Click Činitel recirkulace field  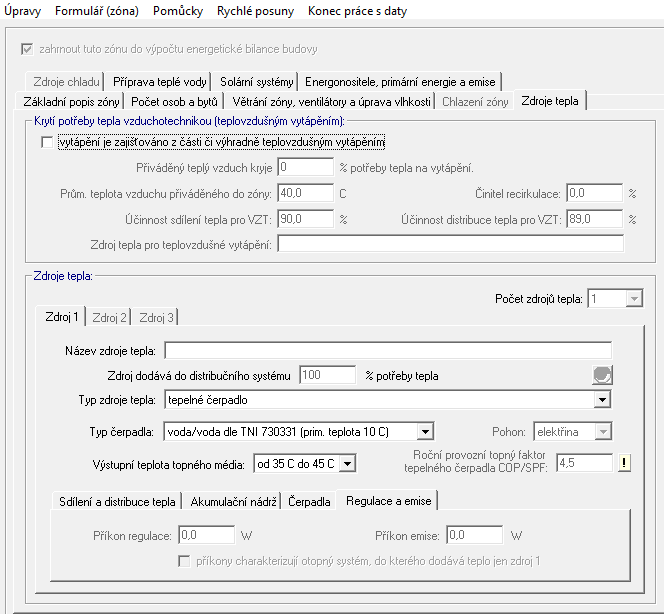tap(595, 194)
